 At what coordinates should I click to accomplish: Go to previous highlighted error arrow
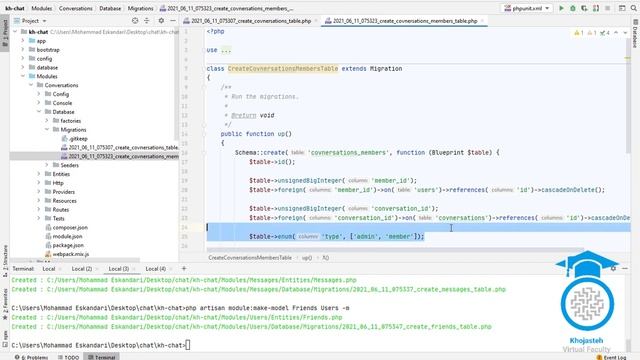pyautogui.click(x=616, y=33)
